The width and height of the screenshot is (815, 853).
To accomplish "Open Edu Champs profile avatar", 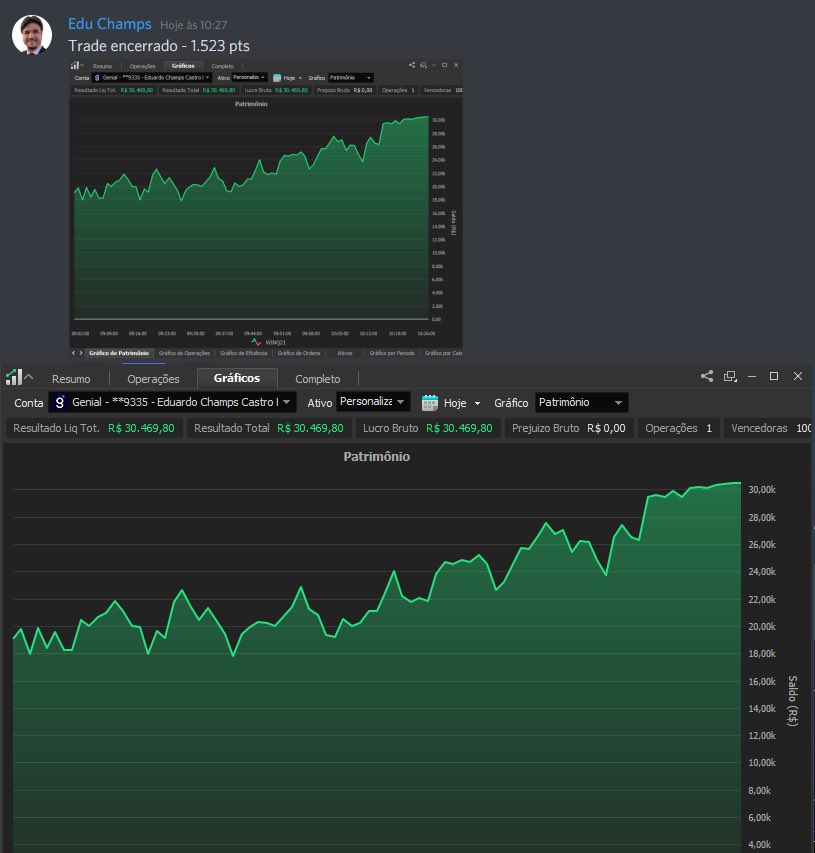I will (x=32, y=35).
